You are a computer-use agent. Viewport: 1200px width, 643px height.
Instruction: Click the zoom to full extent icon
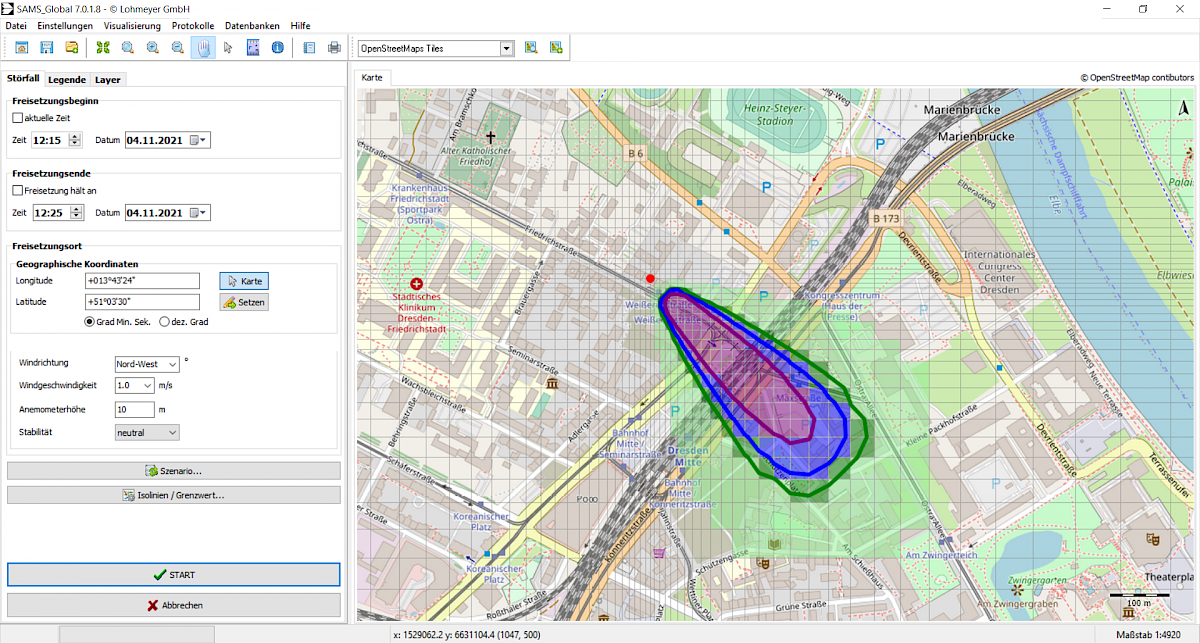[x=102, y=47]
